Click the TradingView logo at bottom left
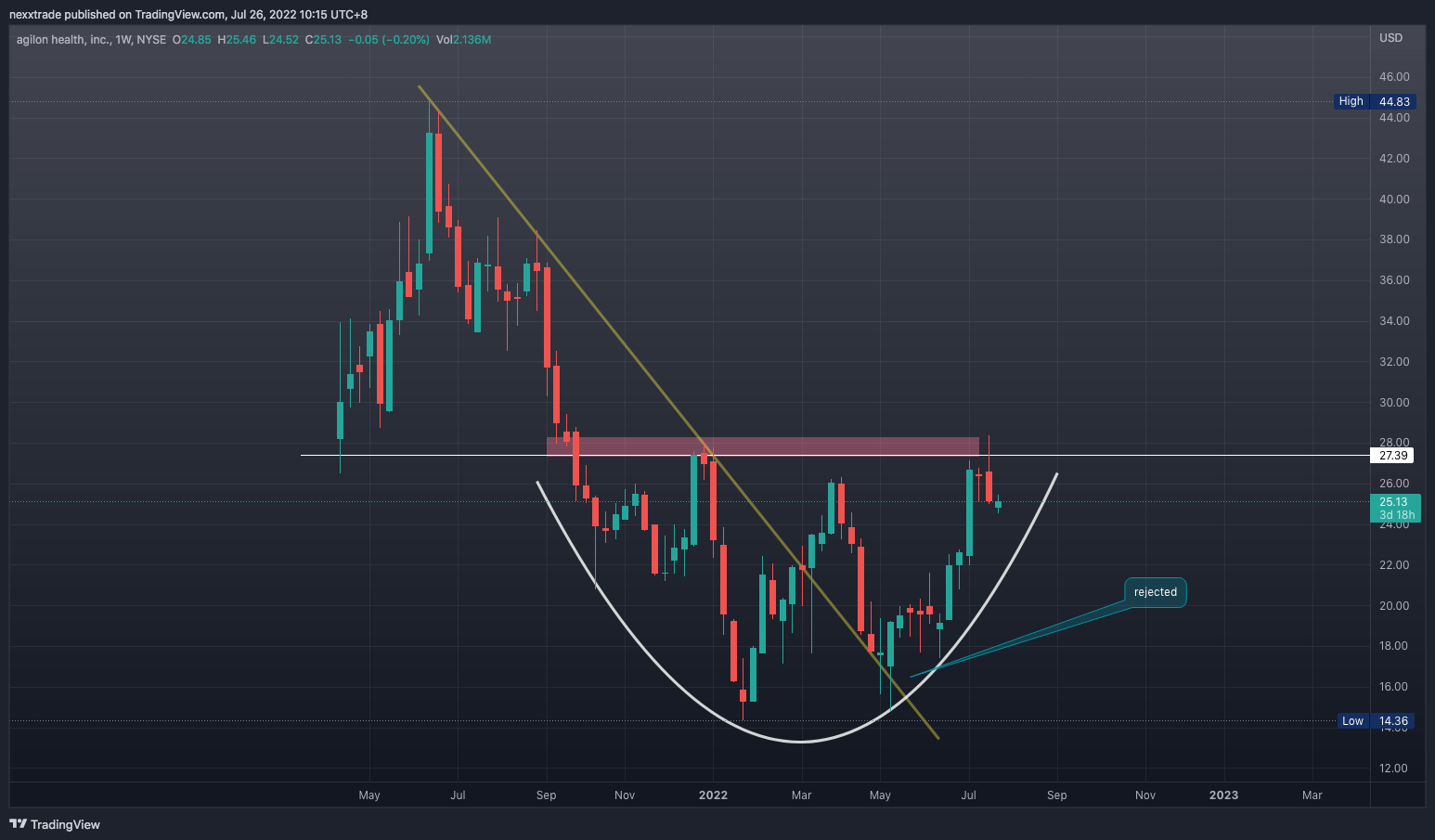The height and width of the screenshot is (840, 1435). point(55,824)
